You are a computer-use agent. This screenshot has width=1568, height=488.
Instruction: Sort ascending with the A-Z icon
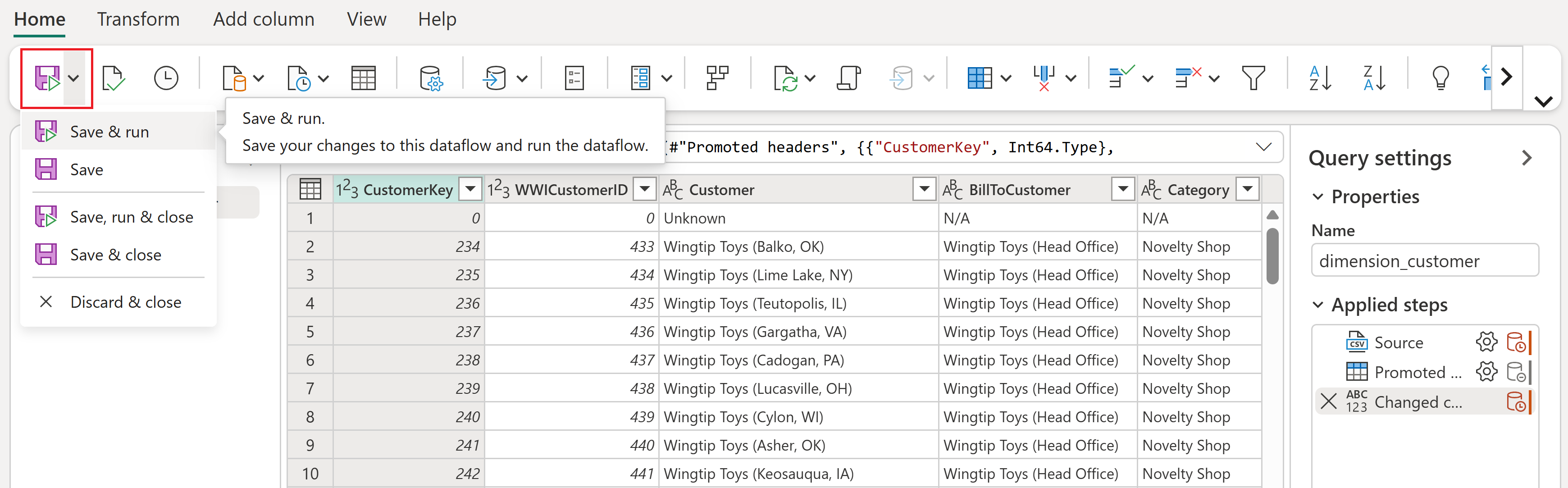(1320, 78)
